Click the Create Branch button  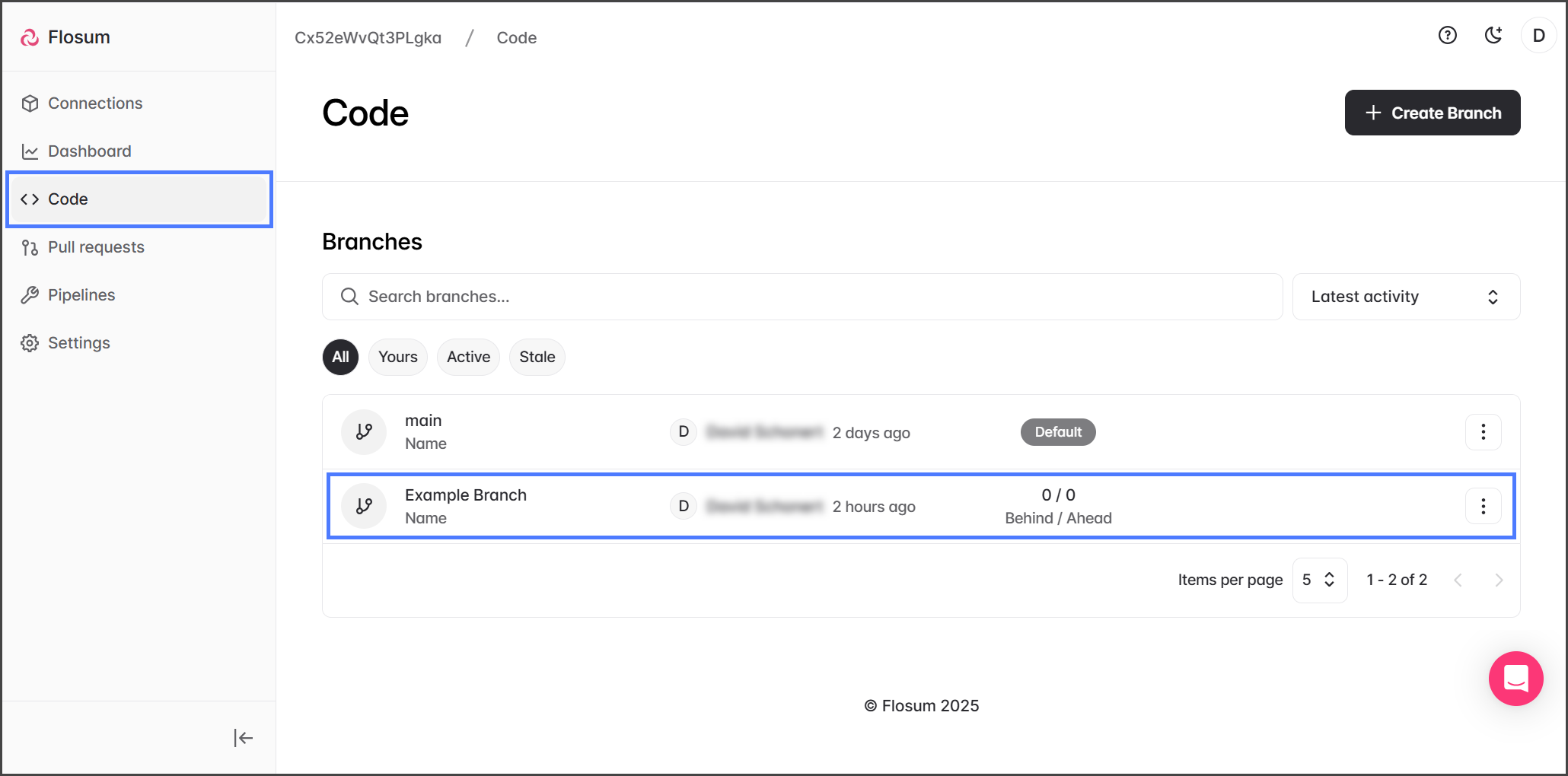(x=1432, y=113)
